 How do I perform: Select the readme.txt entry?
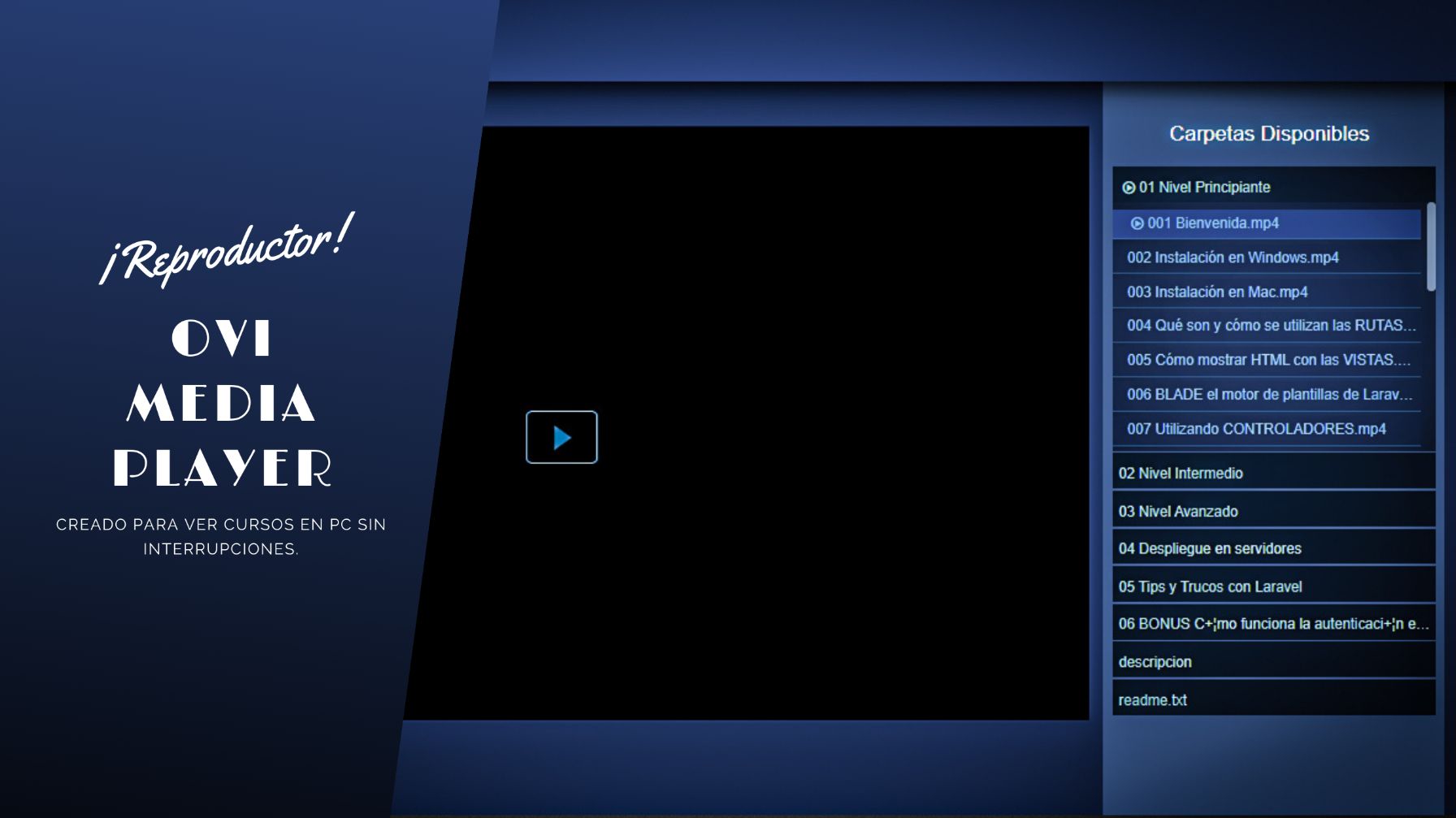(1273, 699)
